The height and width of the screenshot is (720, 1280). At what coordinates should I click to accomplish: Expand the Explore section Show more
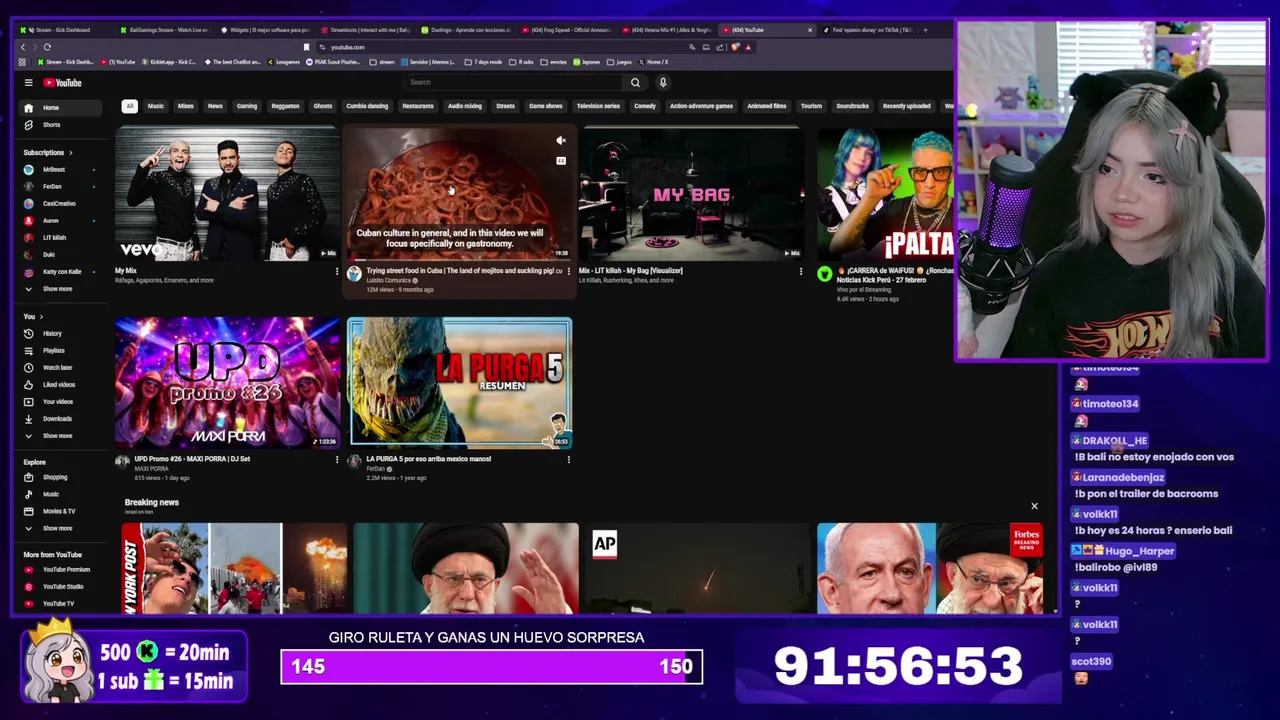pyautogui.click(x=60, y=528)
